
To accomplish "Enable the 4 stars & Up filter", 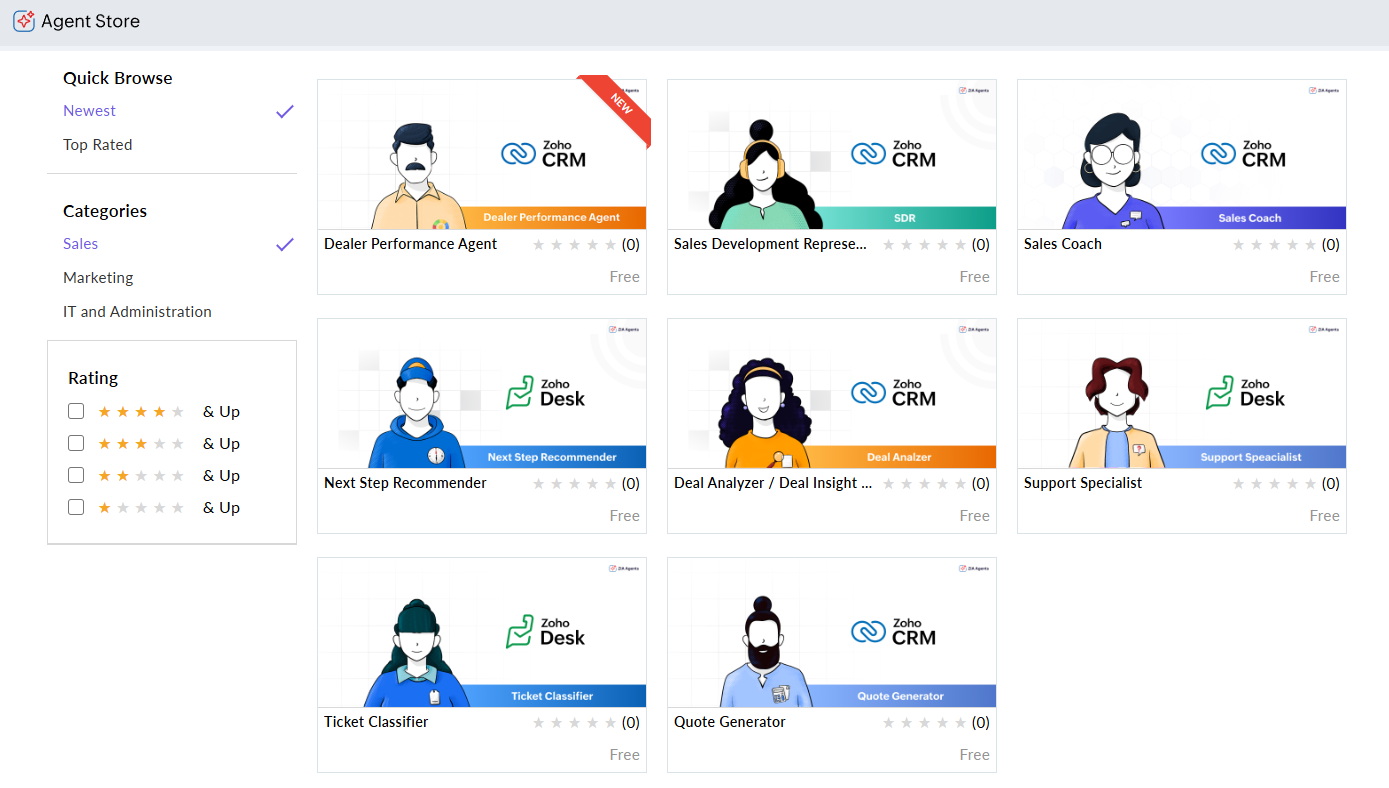I will click(76, 411).
